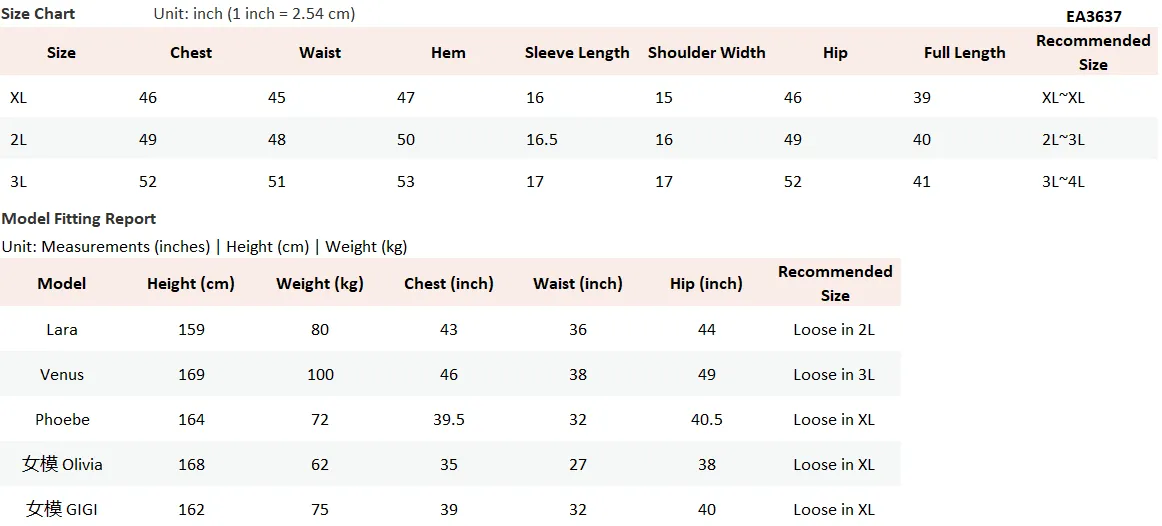Select the Weight (kg) column header
Screen dimensions: 1162x526
click(319, 284)
